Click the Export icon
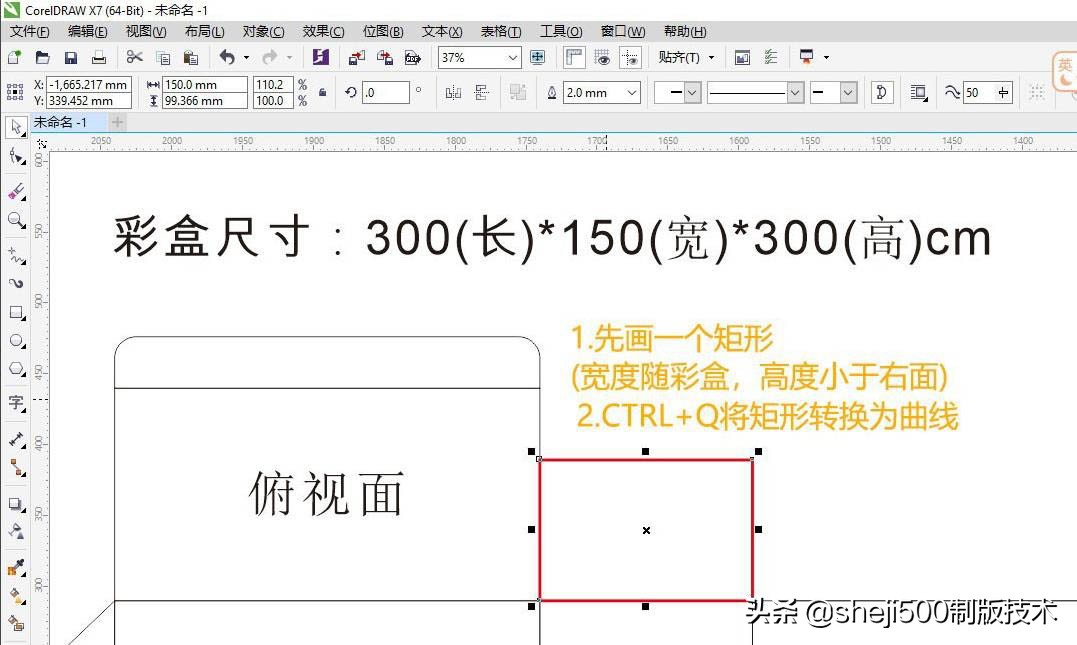The image size is (1077, 645). (385, 58)
